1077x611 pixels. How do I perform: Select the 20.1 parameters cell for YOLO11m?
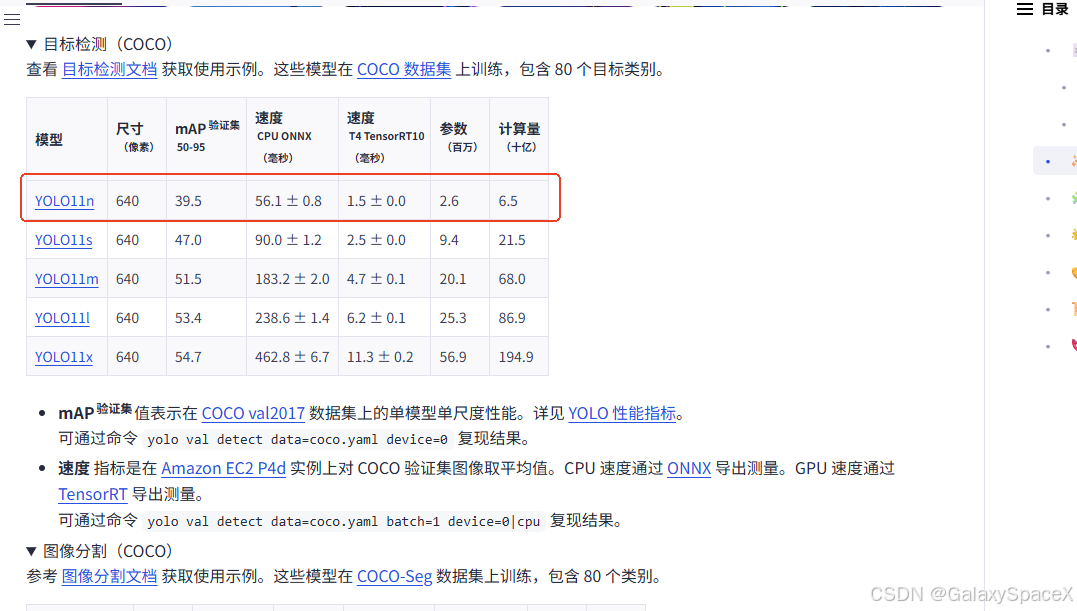(x=460, y=279)
